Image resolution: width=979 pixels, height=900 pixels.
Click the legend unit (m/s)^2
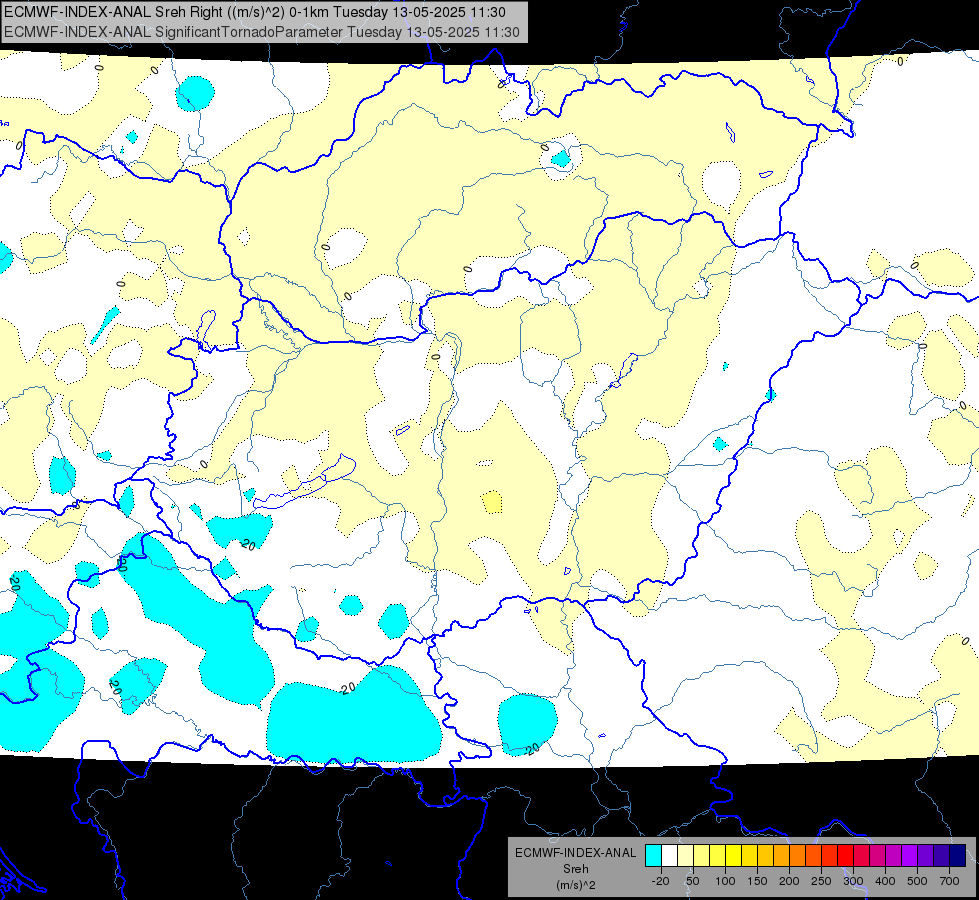point(575,885)
